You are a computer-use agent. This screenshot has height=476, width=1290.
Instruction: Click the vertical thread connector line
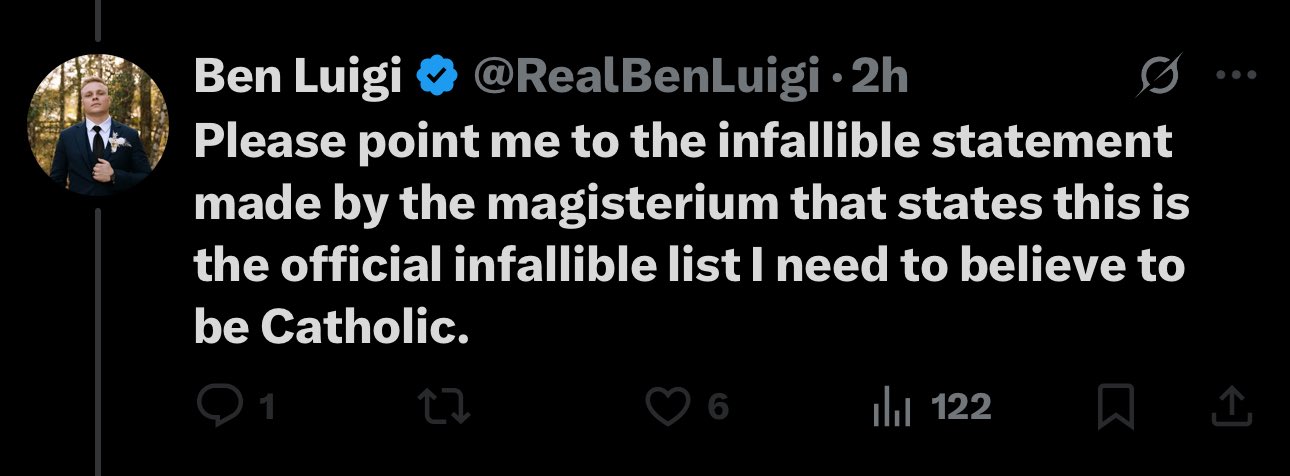(97, 330)
